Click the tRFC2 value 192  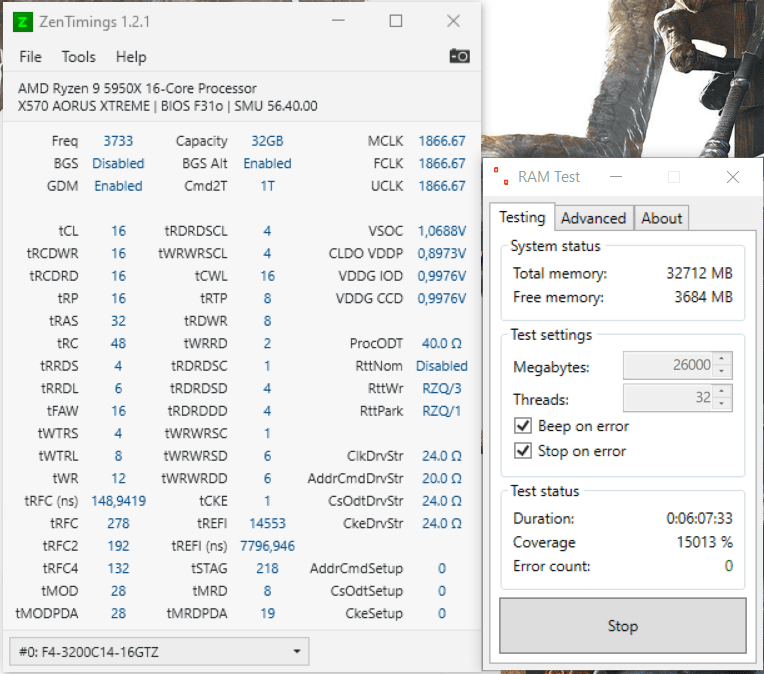tap(118, 546)
